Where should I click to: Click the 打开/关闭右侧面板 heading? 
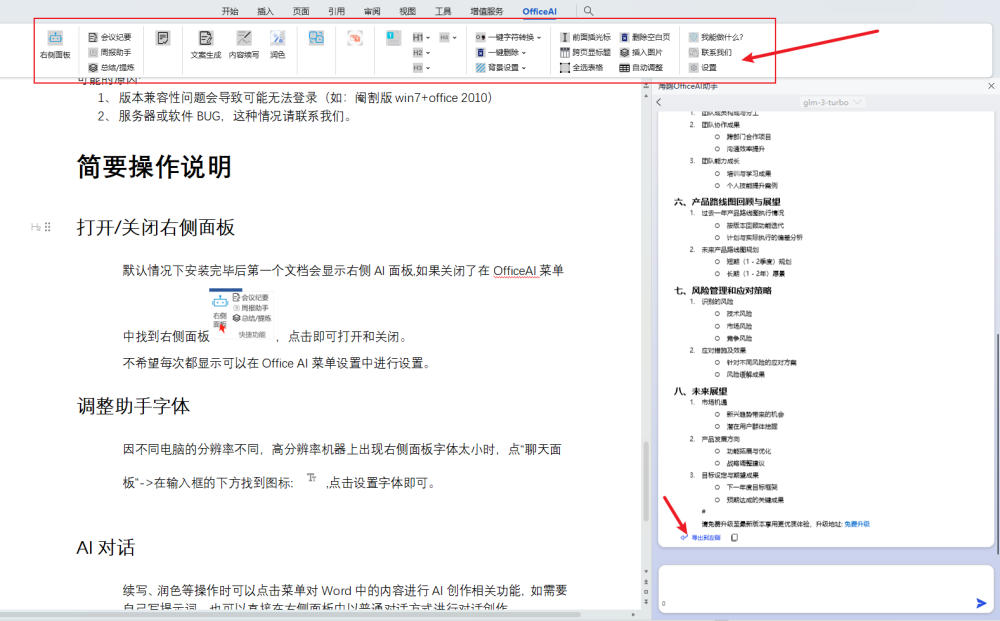coord(156,227)
